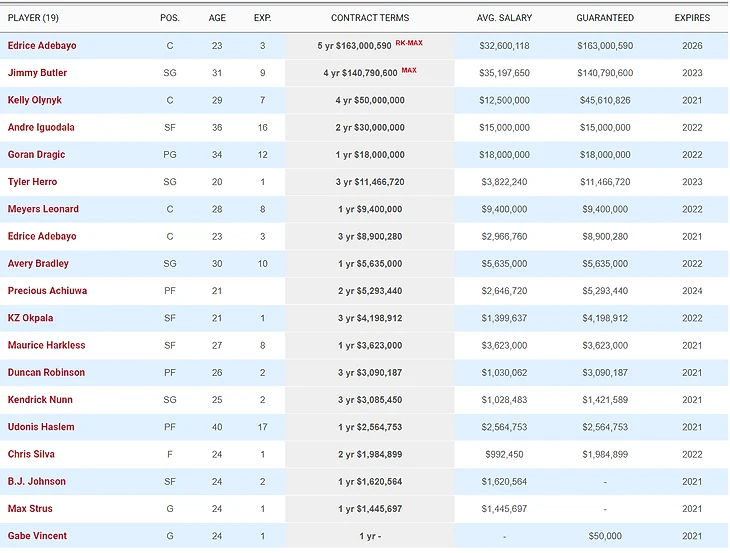Viewport: 730px width, 553px height.
Task: Open Jimmy Butler's player link
Action: point(37,73)
